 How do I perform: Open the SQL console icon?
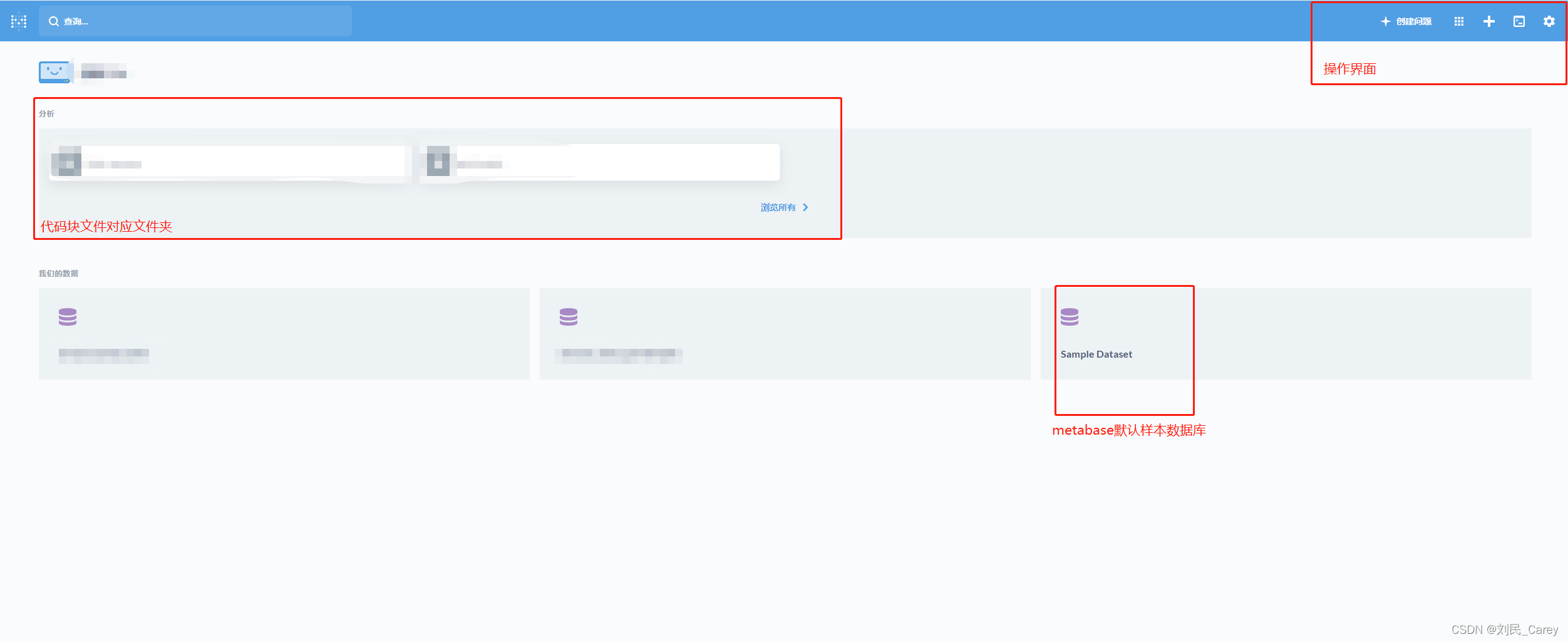(x=1519, y=21)
